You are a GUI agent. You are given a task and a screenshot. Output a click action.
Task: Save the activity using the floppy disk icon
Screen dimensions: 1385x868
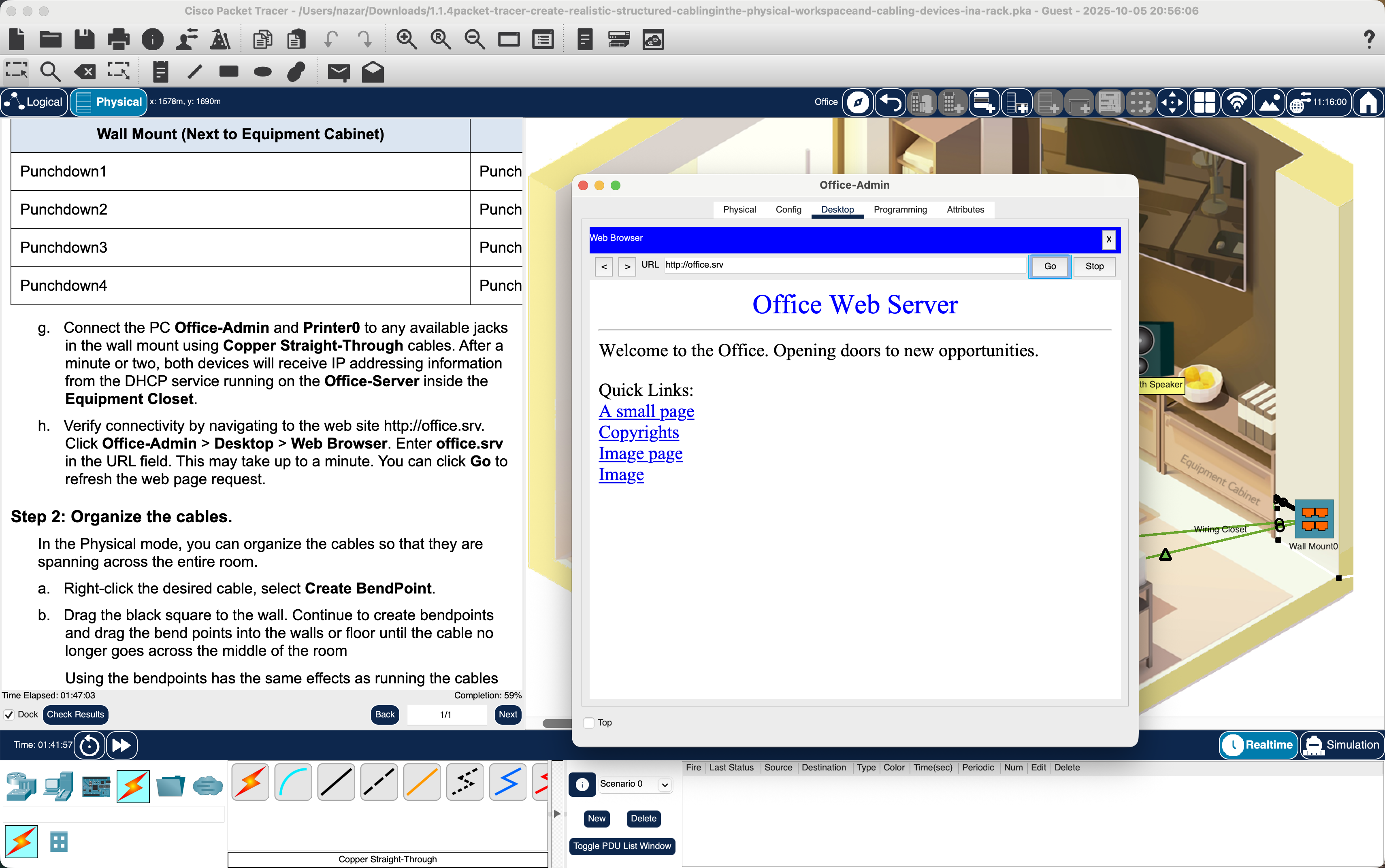point(84,39)
